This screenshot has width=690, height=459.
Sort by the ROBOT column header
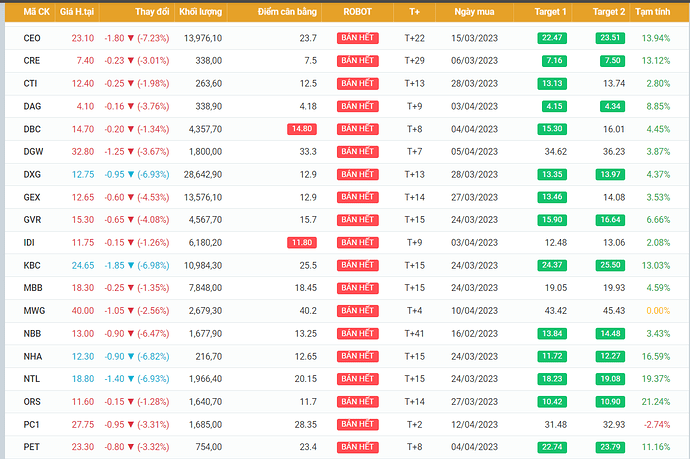(357, 12)
